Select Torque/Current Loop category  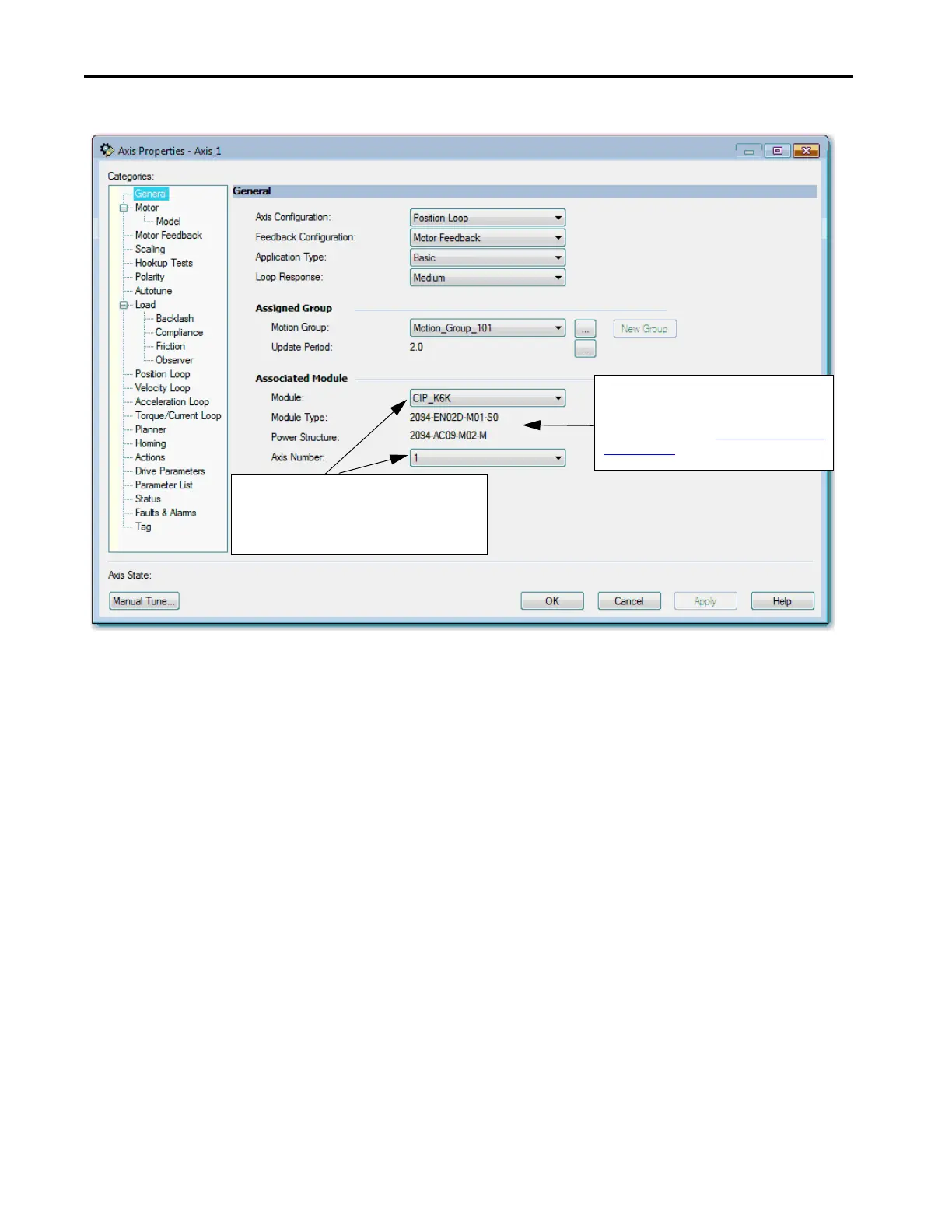[178, 416]
